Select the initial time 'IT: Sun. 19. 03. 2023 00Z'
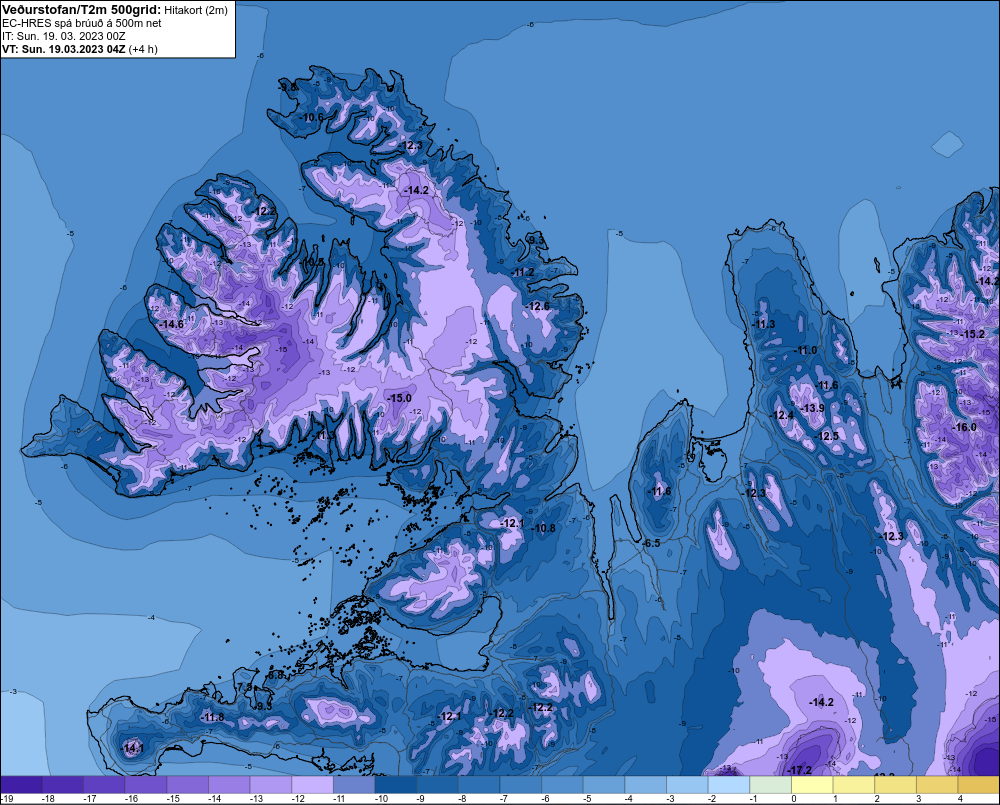This screenshot has height=805, width=1000. tap(64, 36)
